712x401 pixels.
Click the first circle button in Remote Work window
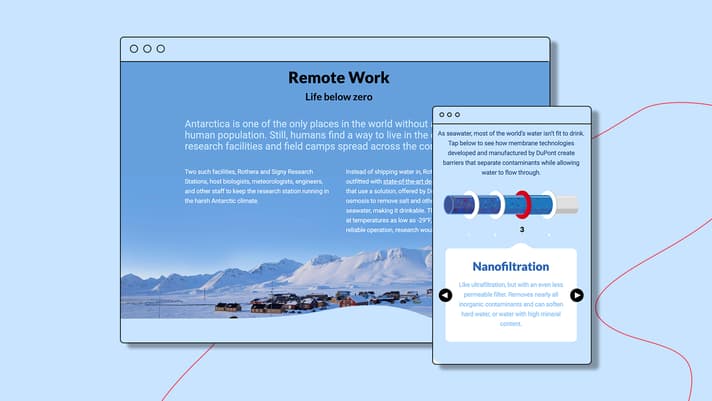pos(134,49)
